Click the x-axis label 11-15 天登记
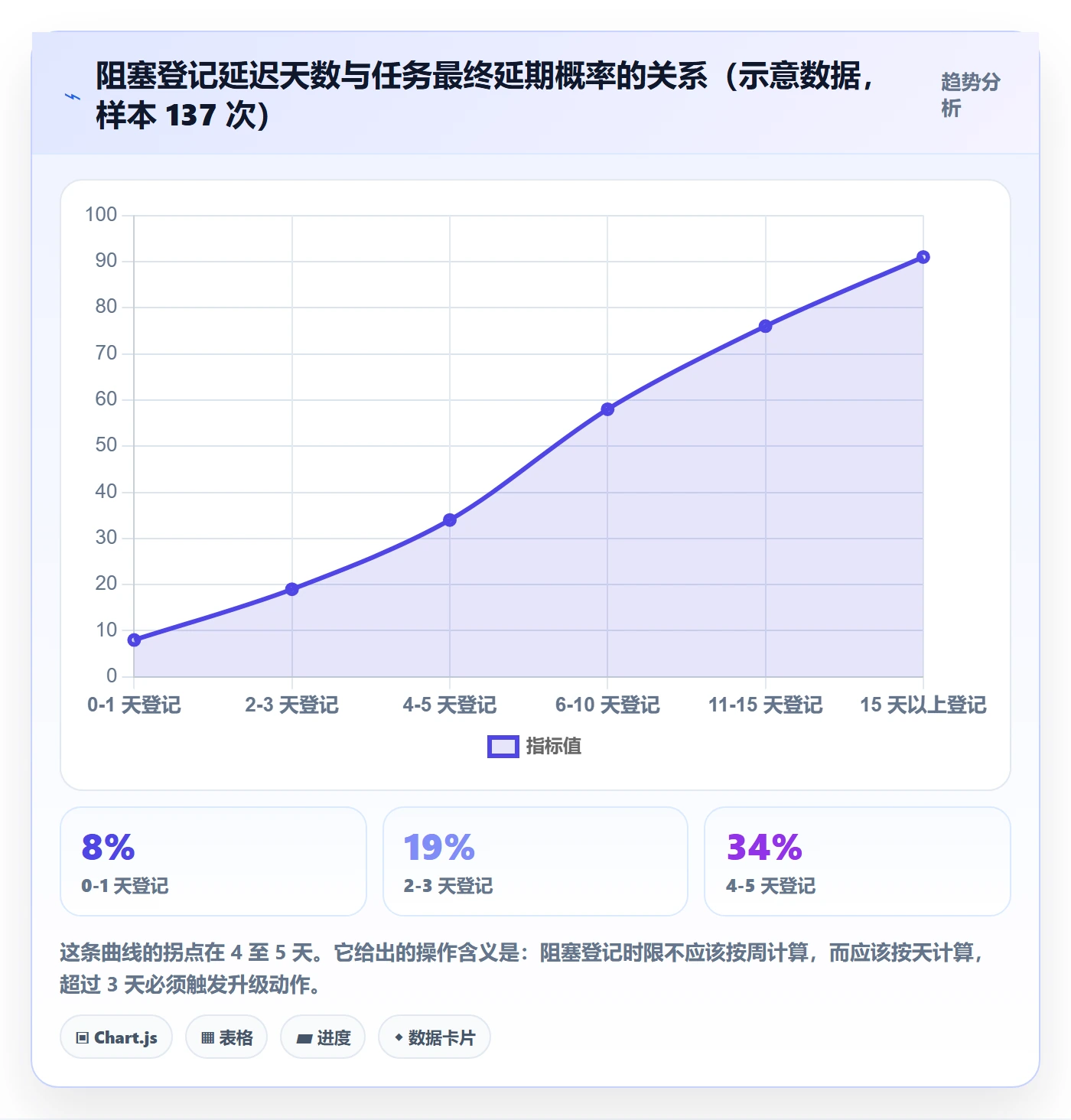This screenshot has width=1071, height=1120. (x=765, y=705)
